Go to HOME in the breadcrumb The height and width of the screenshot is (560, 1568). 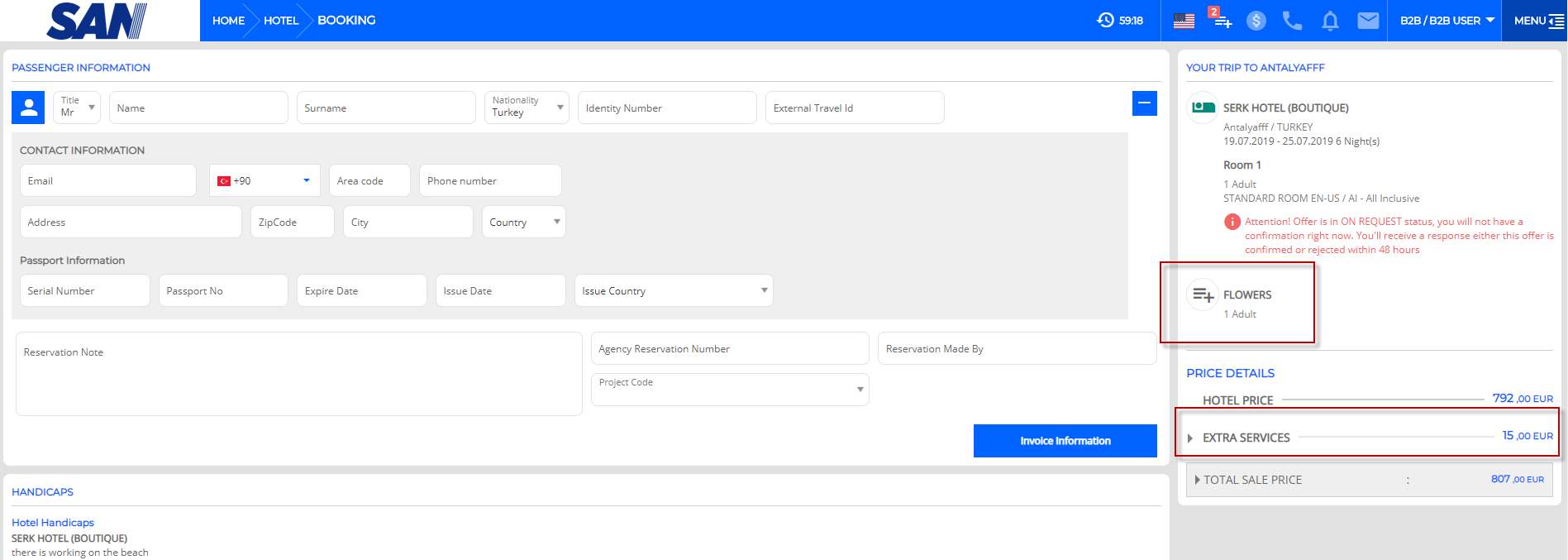228,21
